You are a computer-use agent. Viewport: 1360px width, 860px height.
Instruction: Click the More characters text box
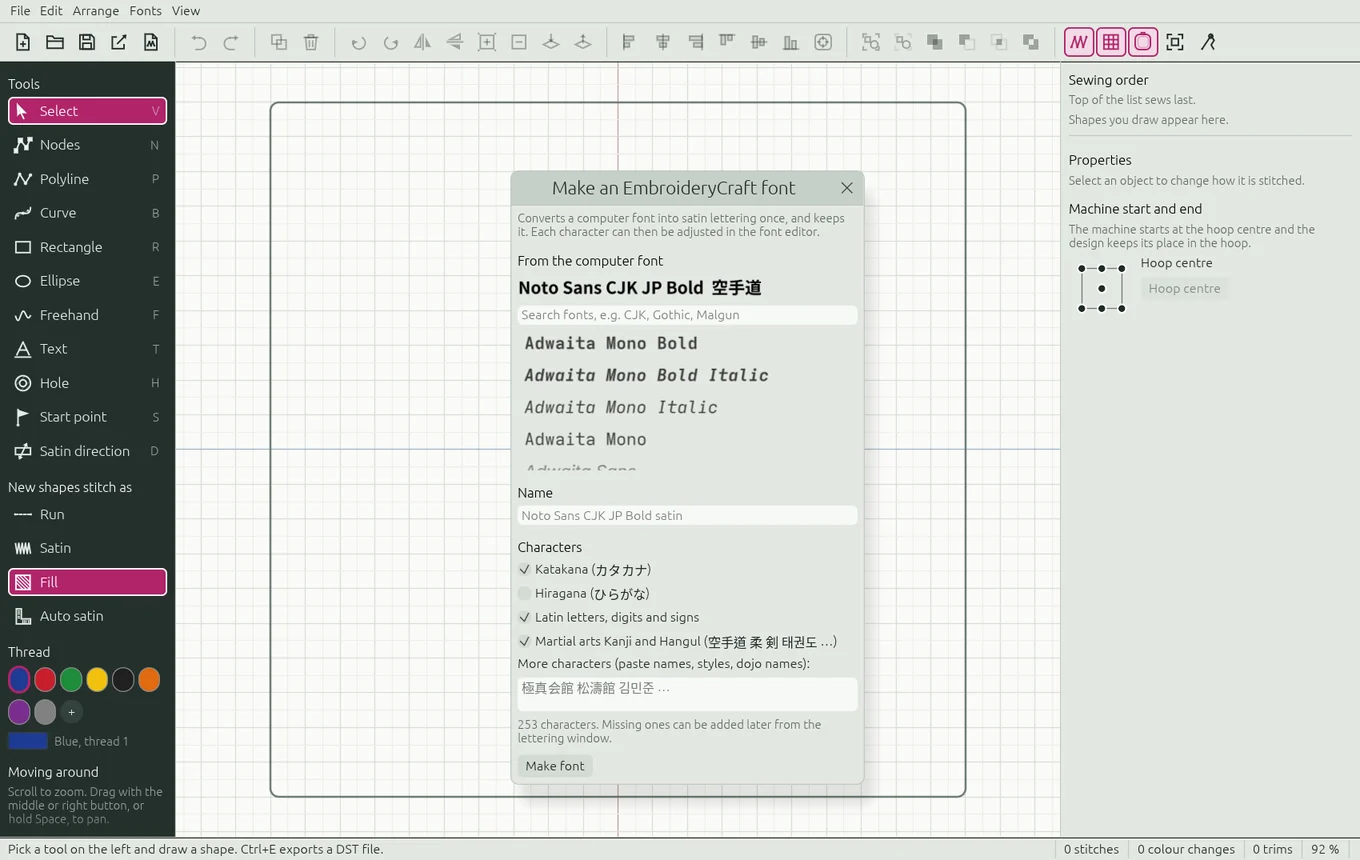(x=687, y=694)
